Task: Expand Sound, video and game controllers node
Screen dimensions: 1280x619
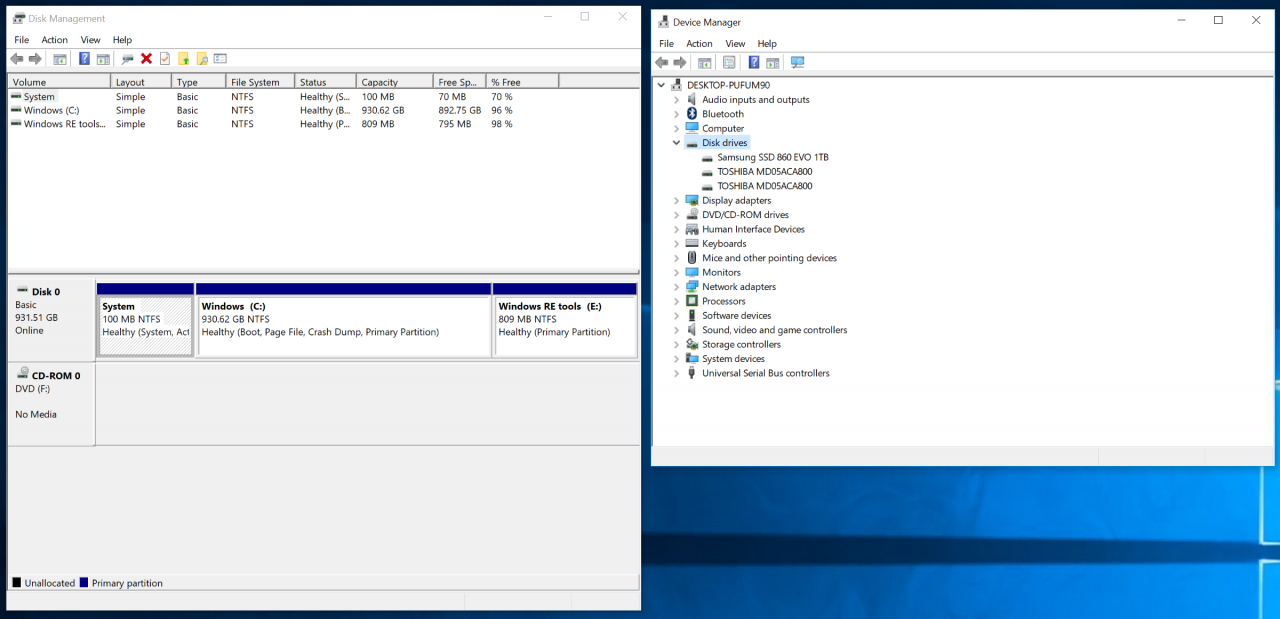Action: point(677,330)
